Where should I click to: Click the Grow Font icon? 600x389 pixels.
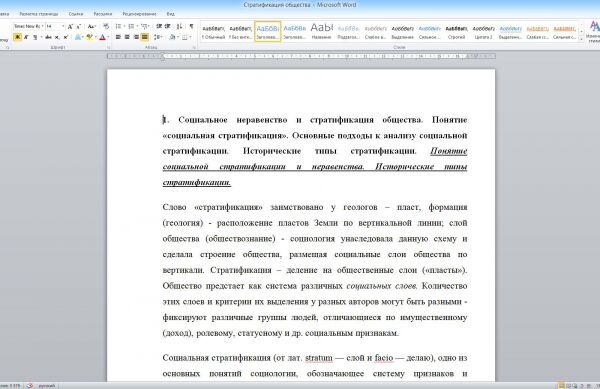[70, 26]
